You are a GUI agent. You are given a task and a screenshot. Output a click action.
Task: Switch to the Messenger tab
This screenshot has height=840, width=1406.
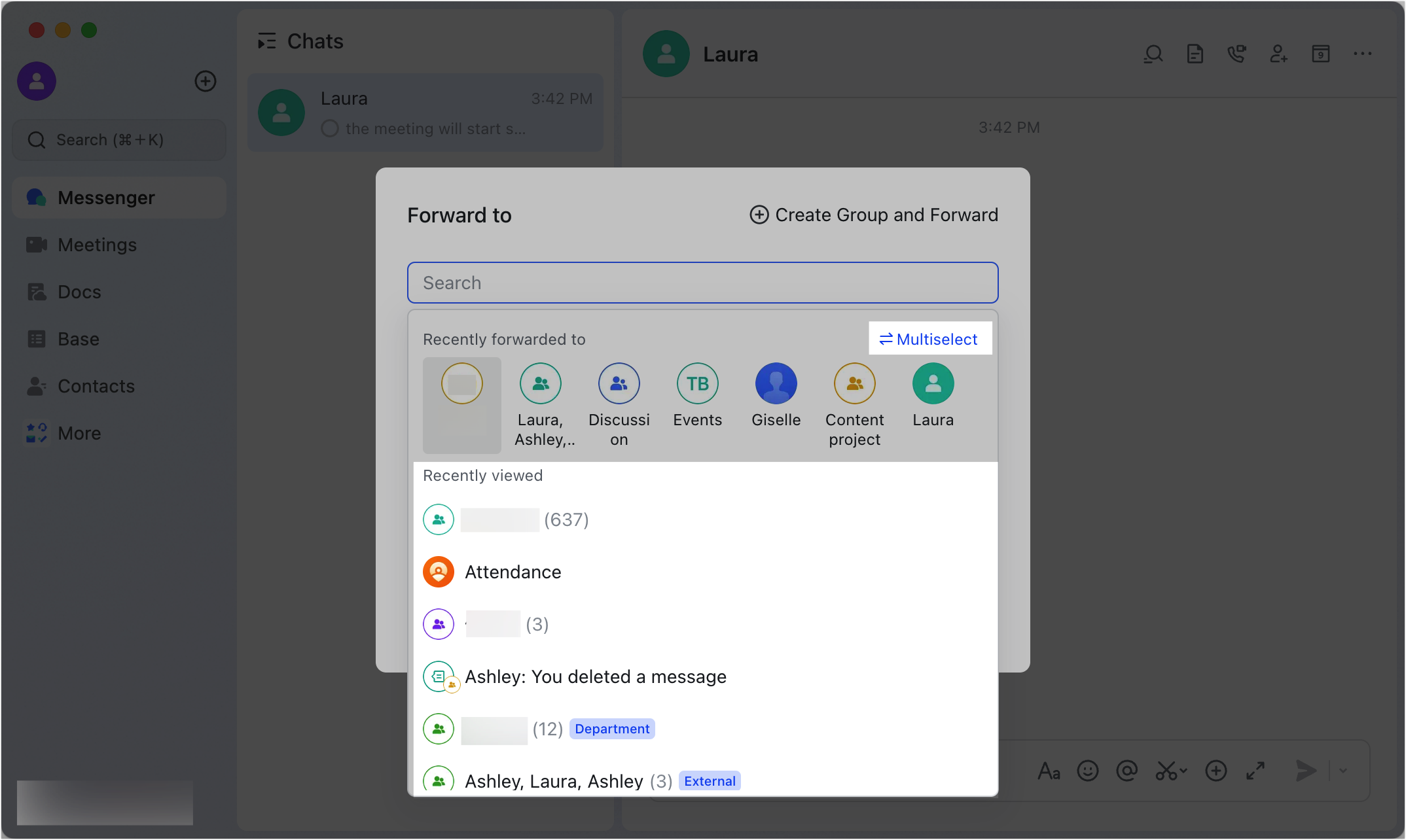[106, 197]
